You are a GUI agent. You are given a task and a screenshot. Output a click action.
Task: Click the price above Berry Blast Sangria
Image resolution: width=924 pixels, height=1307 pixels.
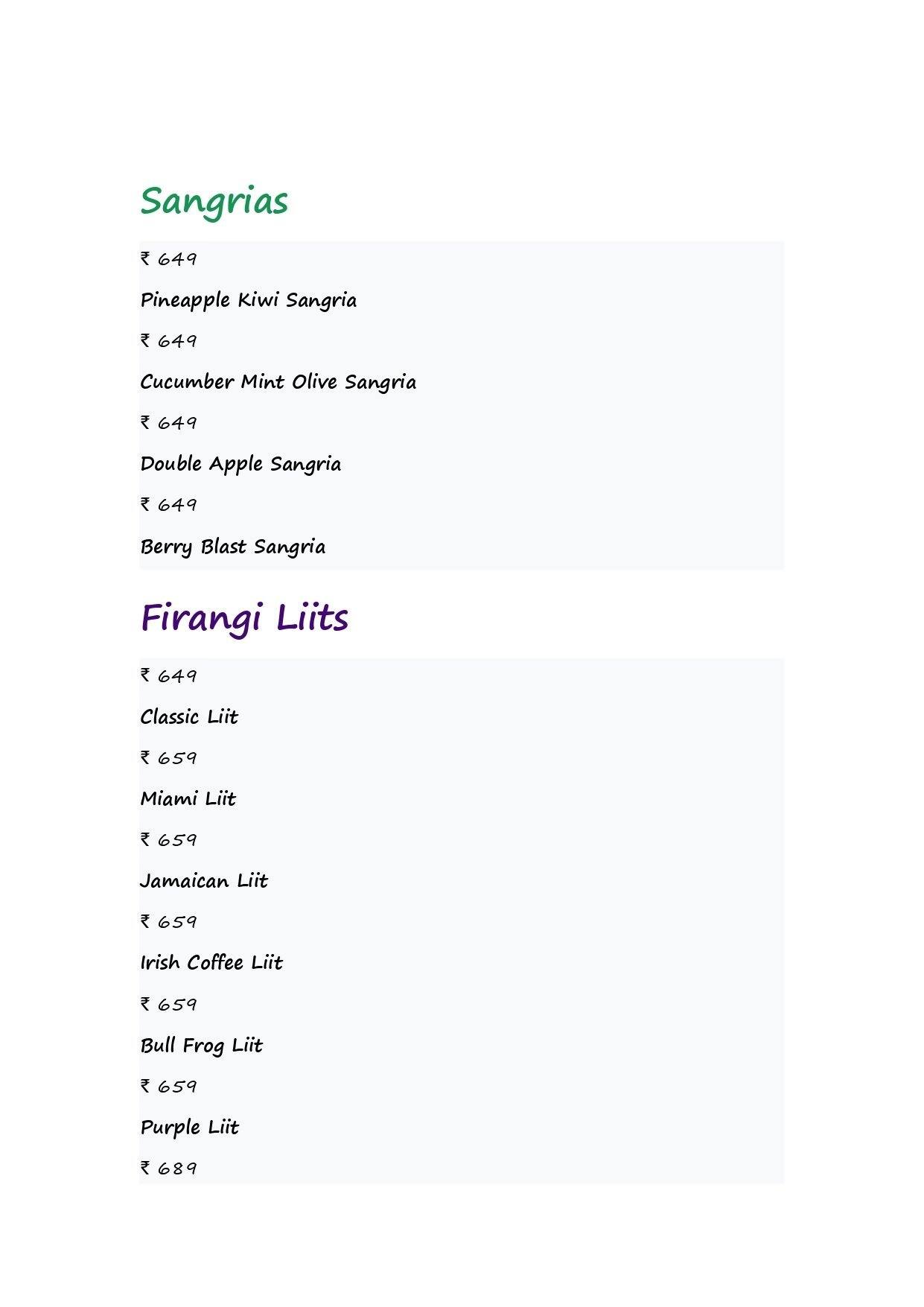169,504
